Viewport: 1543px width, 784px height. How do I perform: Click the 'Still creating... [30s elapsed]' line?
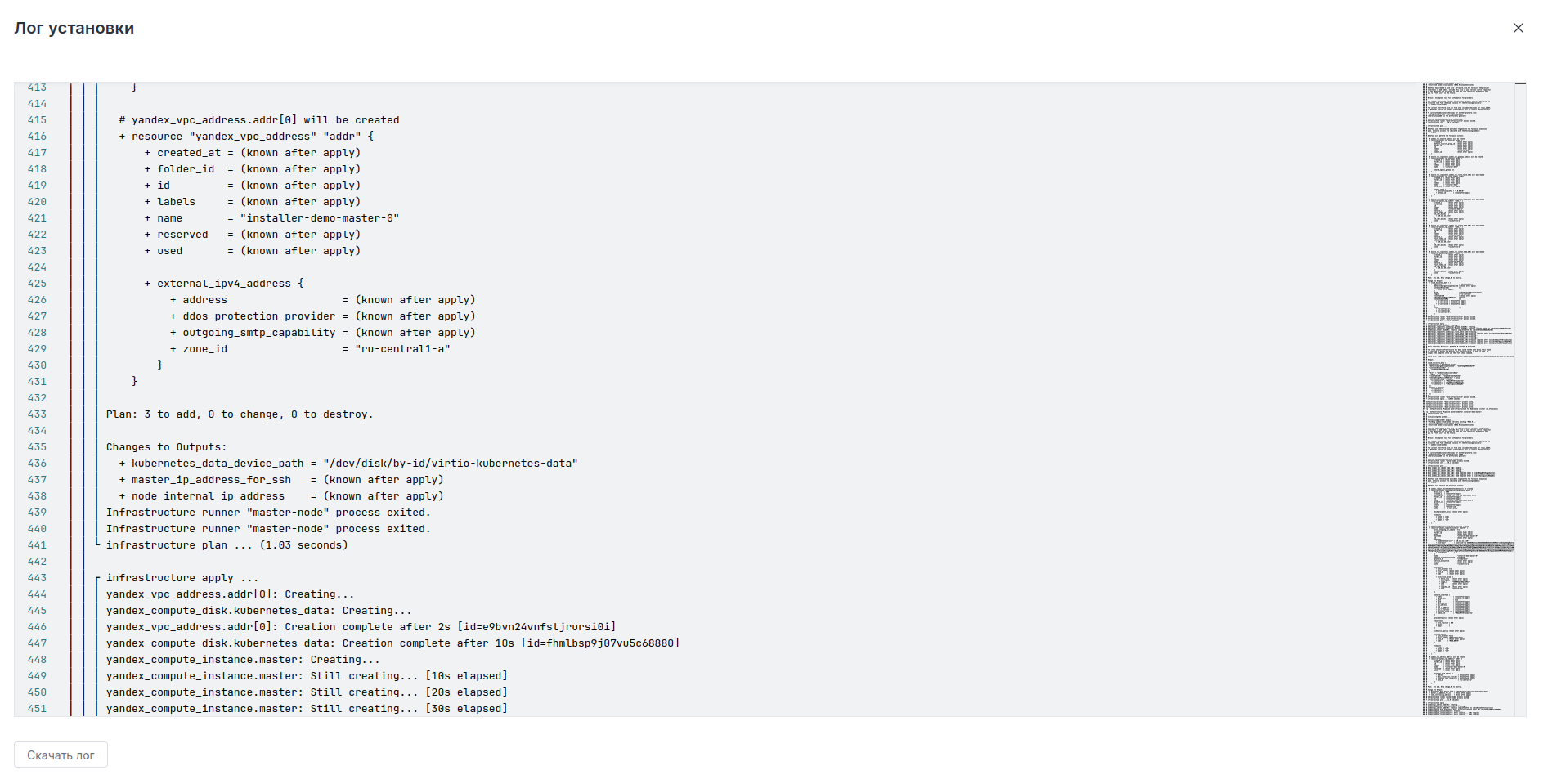[307, 709]
